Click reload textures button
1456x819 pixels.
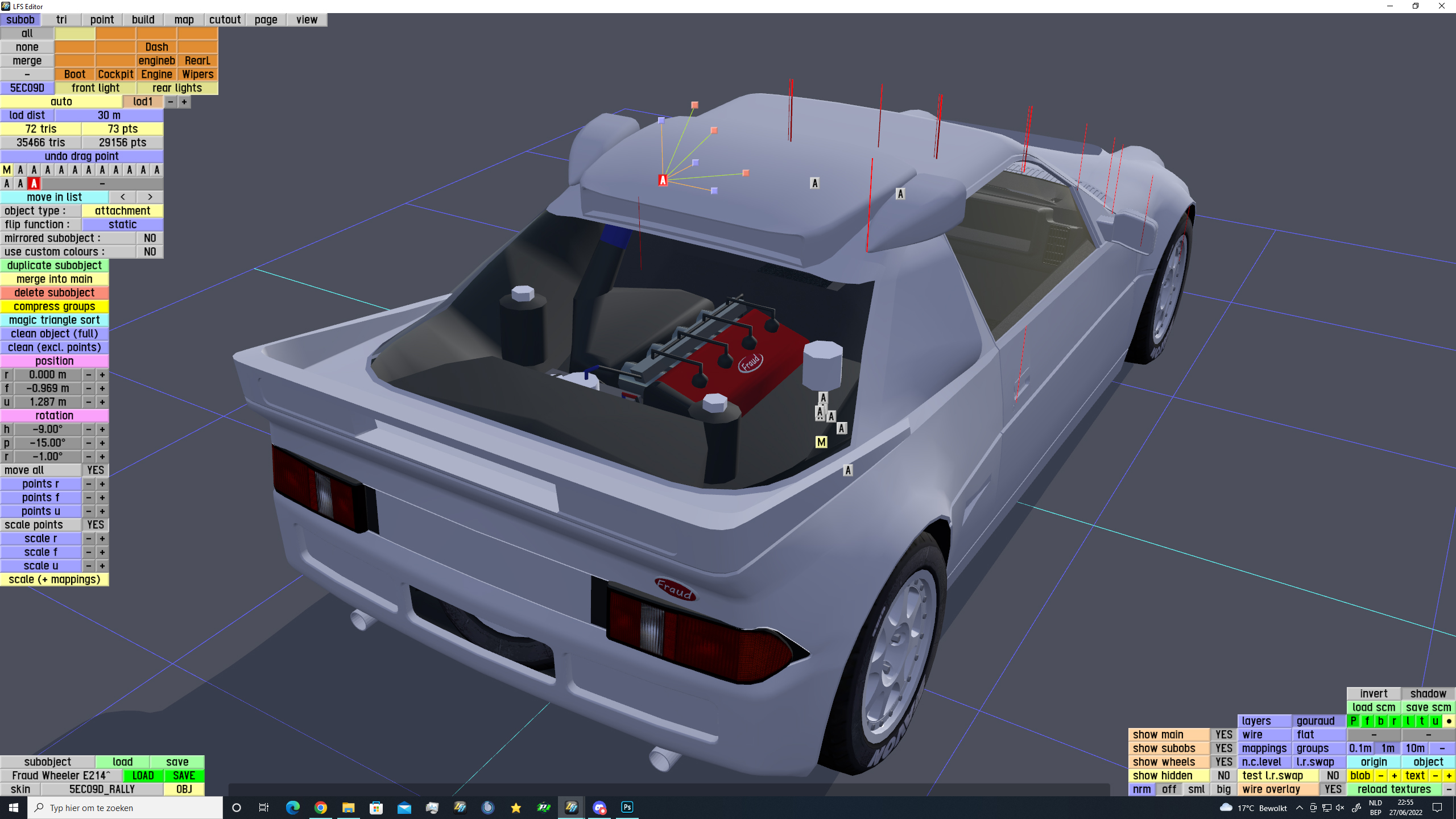(1393, 789)
